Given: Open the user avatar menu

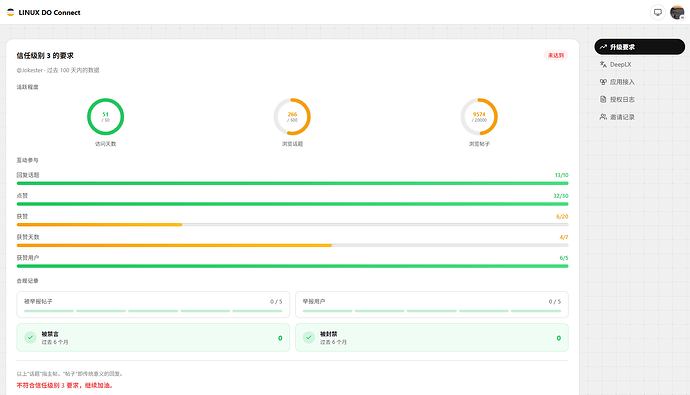Looking at the screenshot, I should (677, 12).
